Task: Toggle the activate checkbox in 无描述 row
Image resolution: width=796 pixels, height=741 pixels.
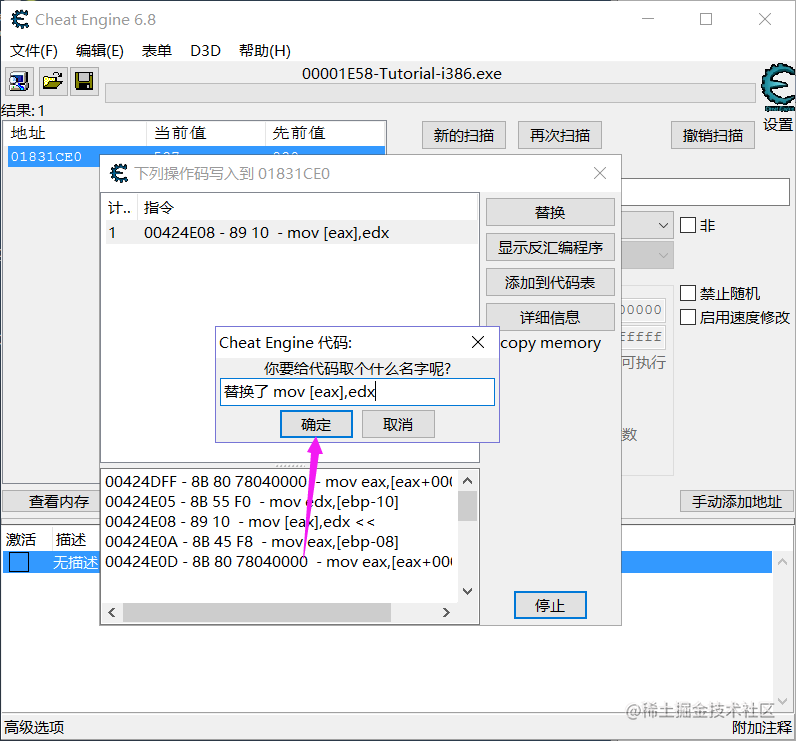Action: click(19, 562)
